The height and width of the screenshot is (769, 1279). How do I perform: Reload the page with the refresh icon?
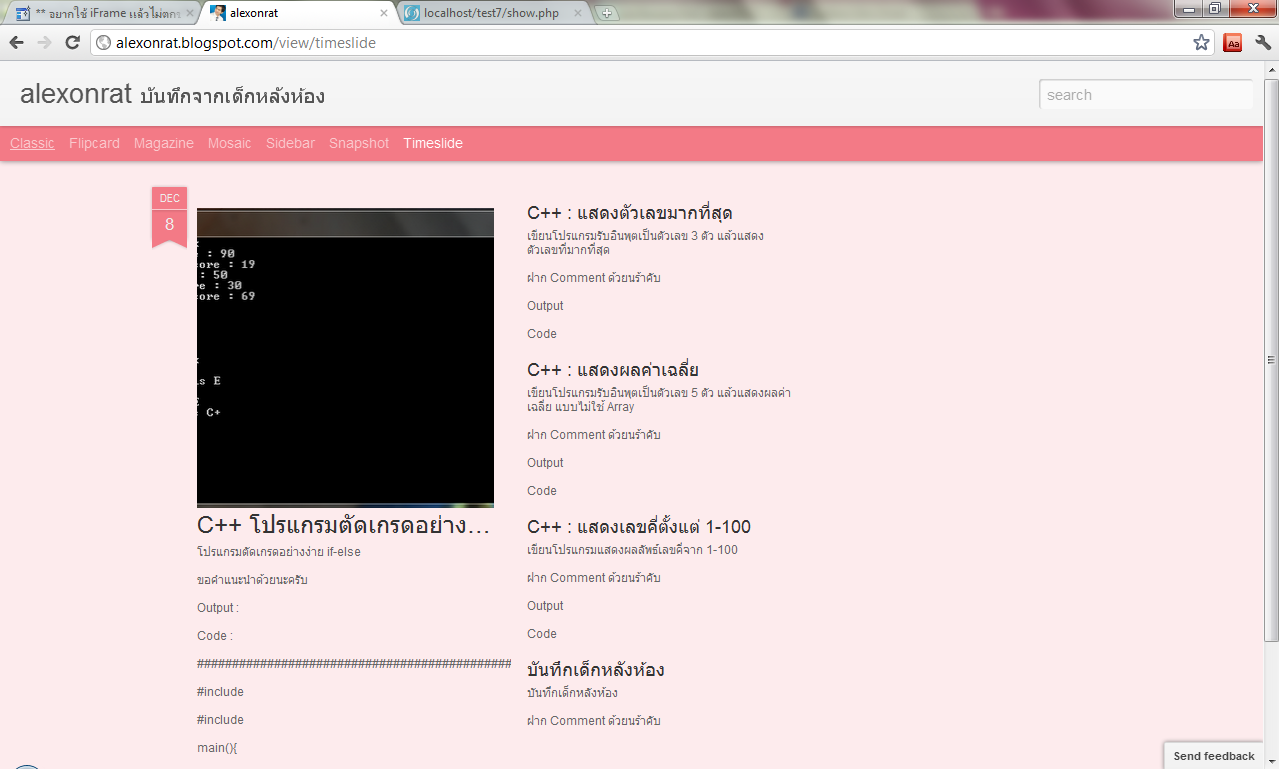tap(72, 43)
